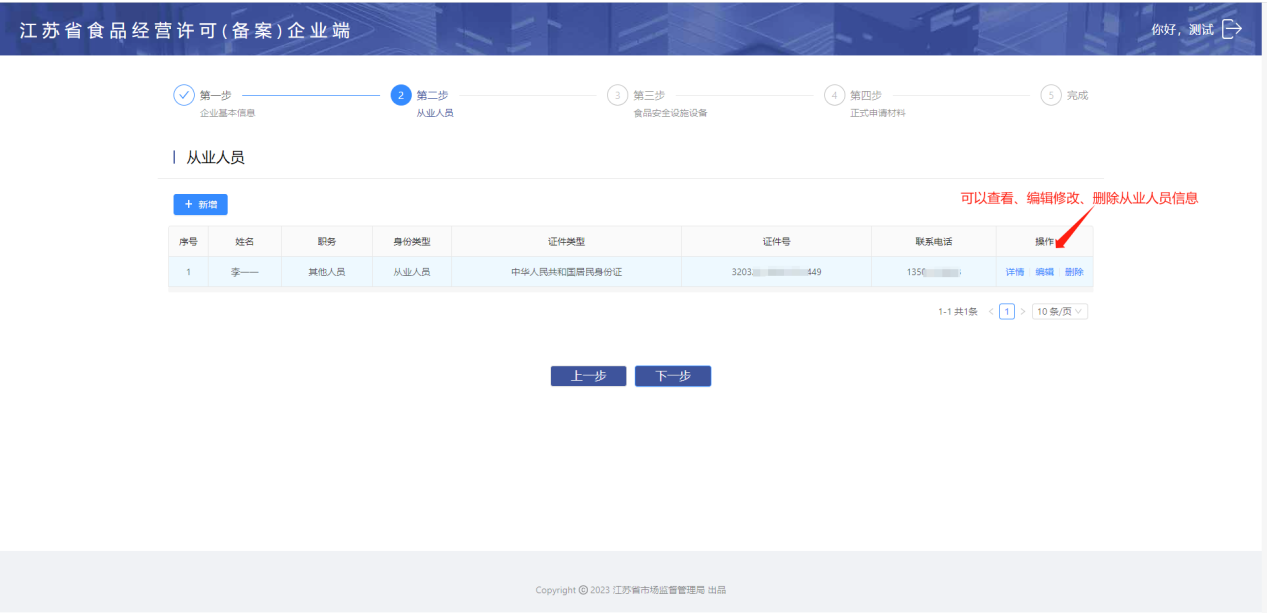
Task: Click 编辑 to edit employee row
Action: pyautogui.click(x=1044, y=272)
